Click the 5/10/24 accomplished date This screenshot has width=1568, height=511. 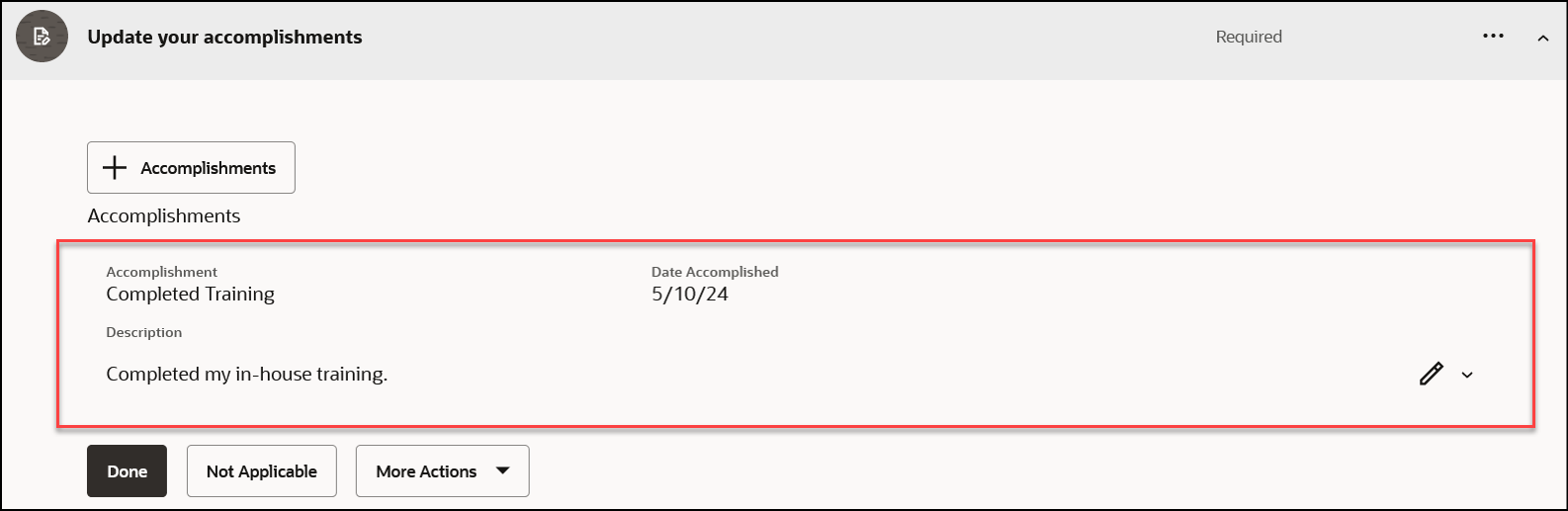point(689,294)
